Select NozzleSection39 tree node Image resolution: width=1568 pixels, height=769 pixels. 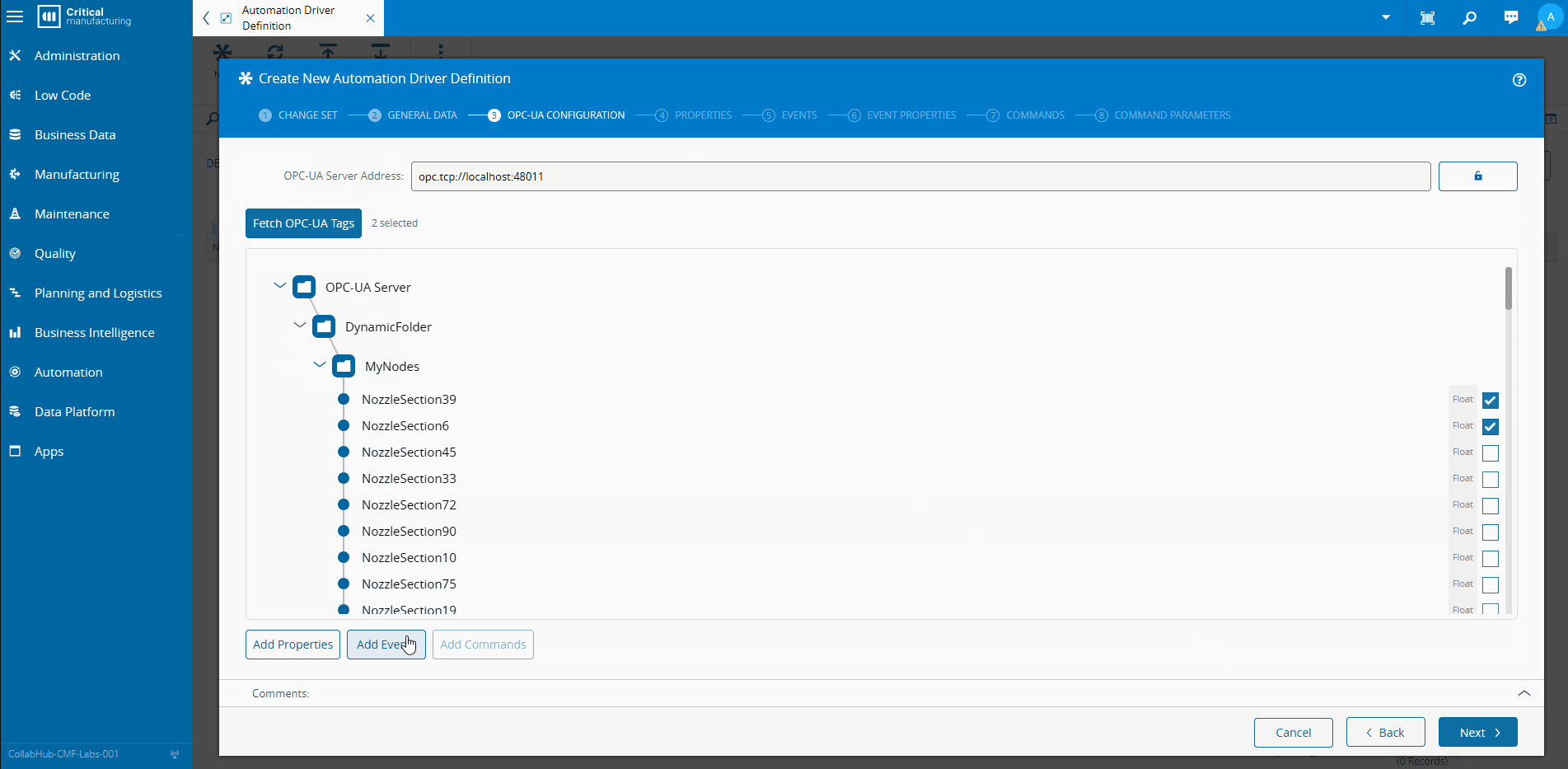tap(409, 400)
